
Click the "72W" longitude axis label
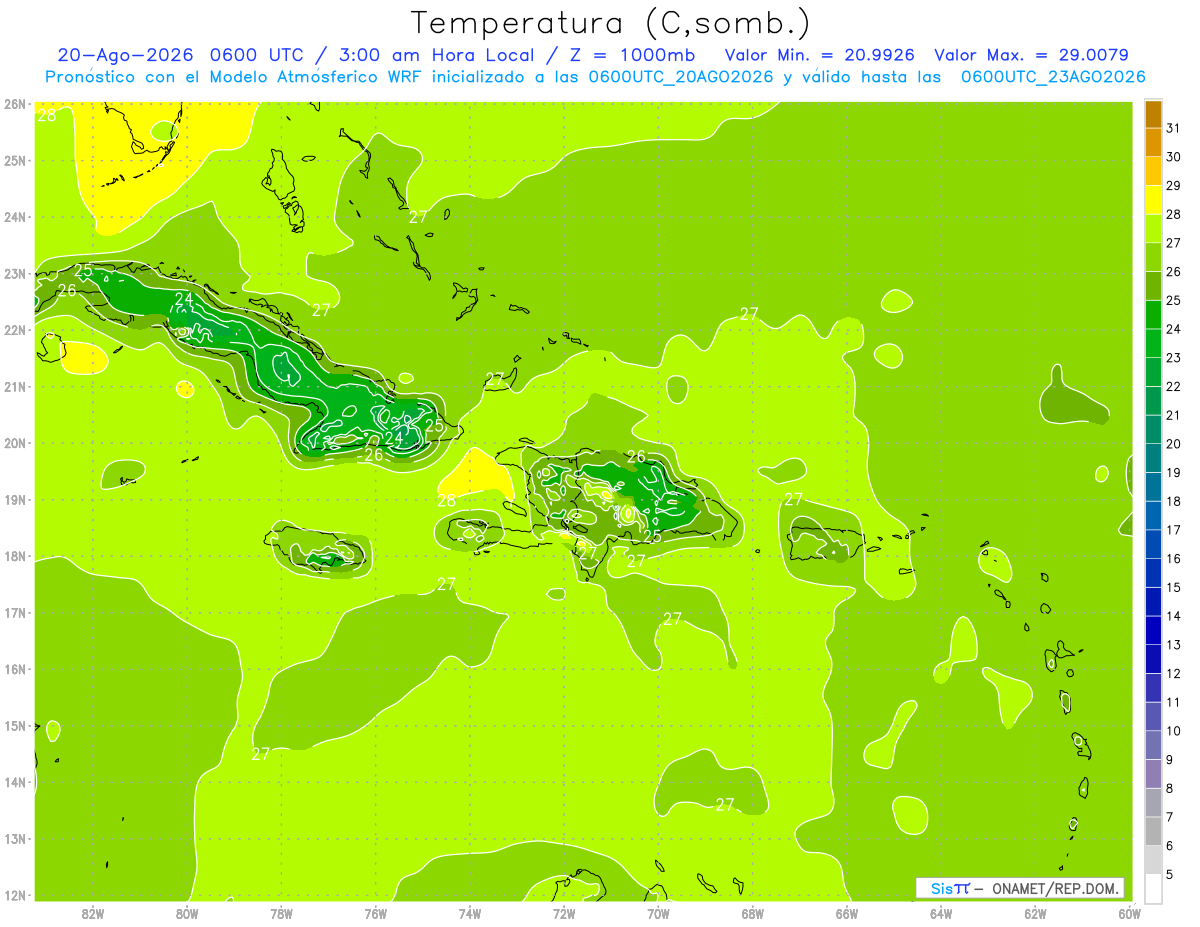(564, 912)
